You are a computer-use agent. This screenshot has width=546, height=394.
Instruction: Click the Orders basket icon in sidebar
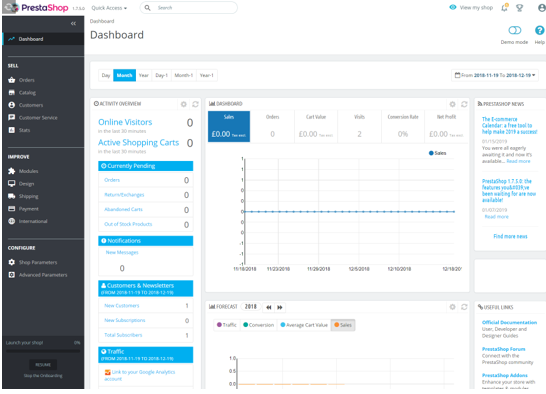pyautogui.click(x=11, y=80)
